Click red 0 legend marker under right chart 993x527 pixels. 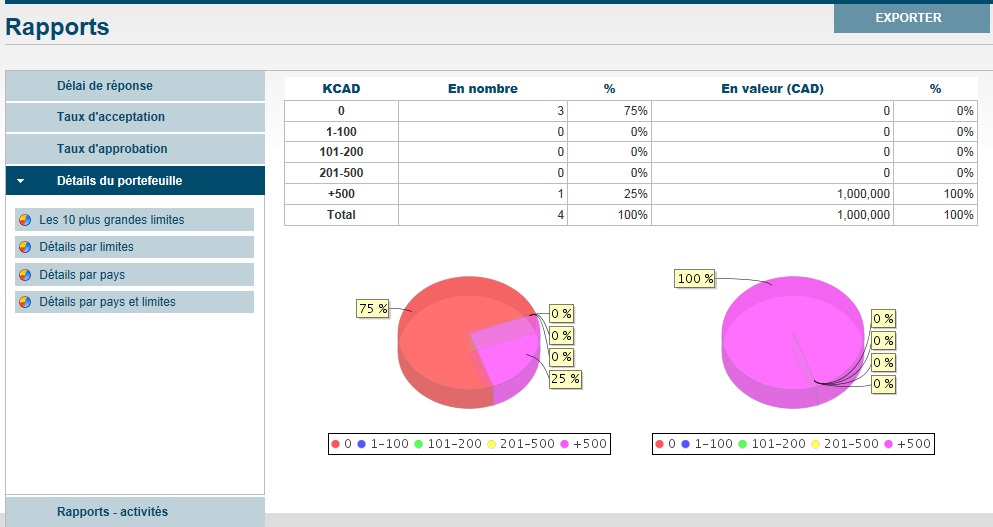[x=659, y=444]
